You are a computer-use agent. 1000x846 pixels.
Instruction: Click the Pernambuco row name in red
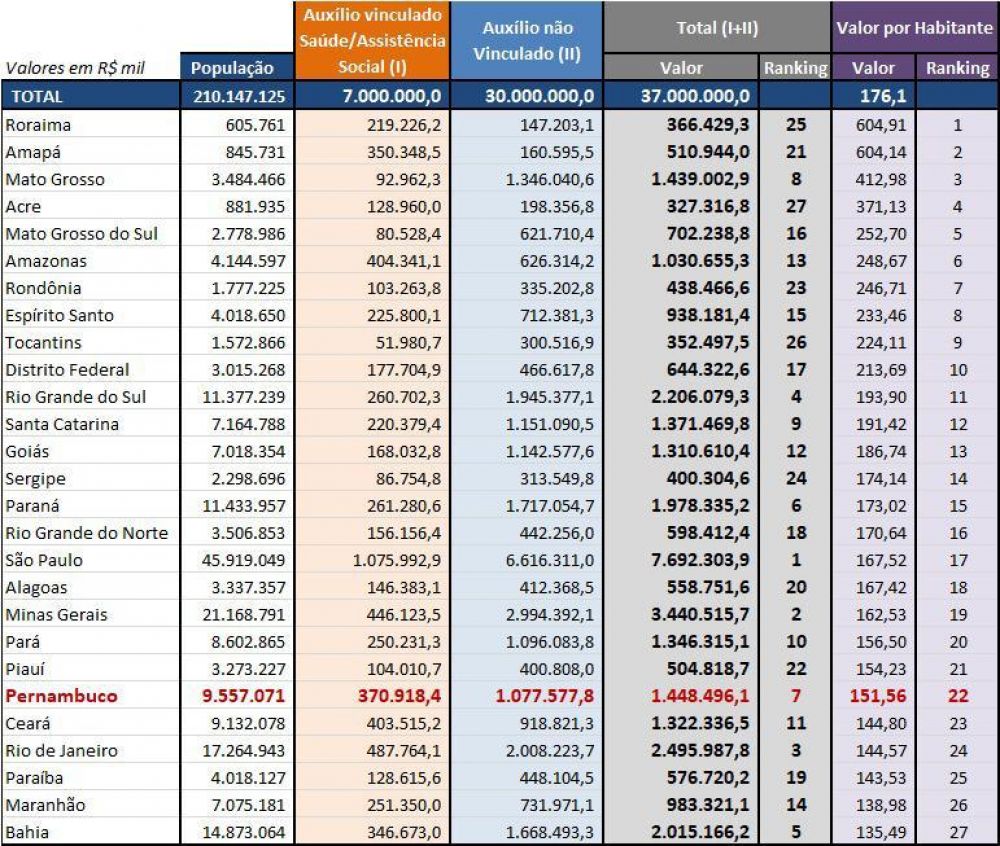62,696
